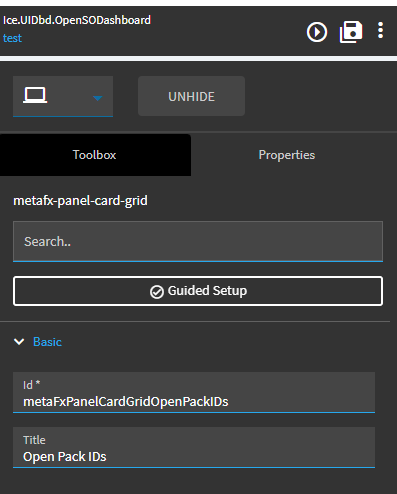Click the laptop device icon
The image size is (397, 494).
(35, 95)
